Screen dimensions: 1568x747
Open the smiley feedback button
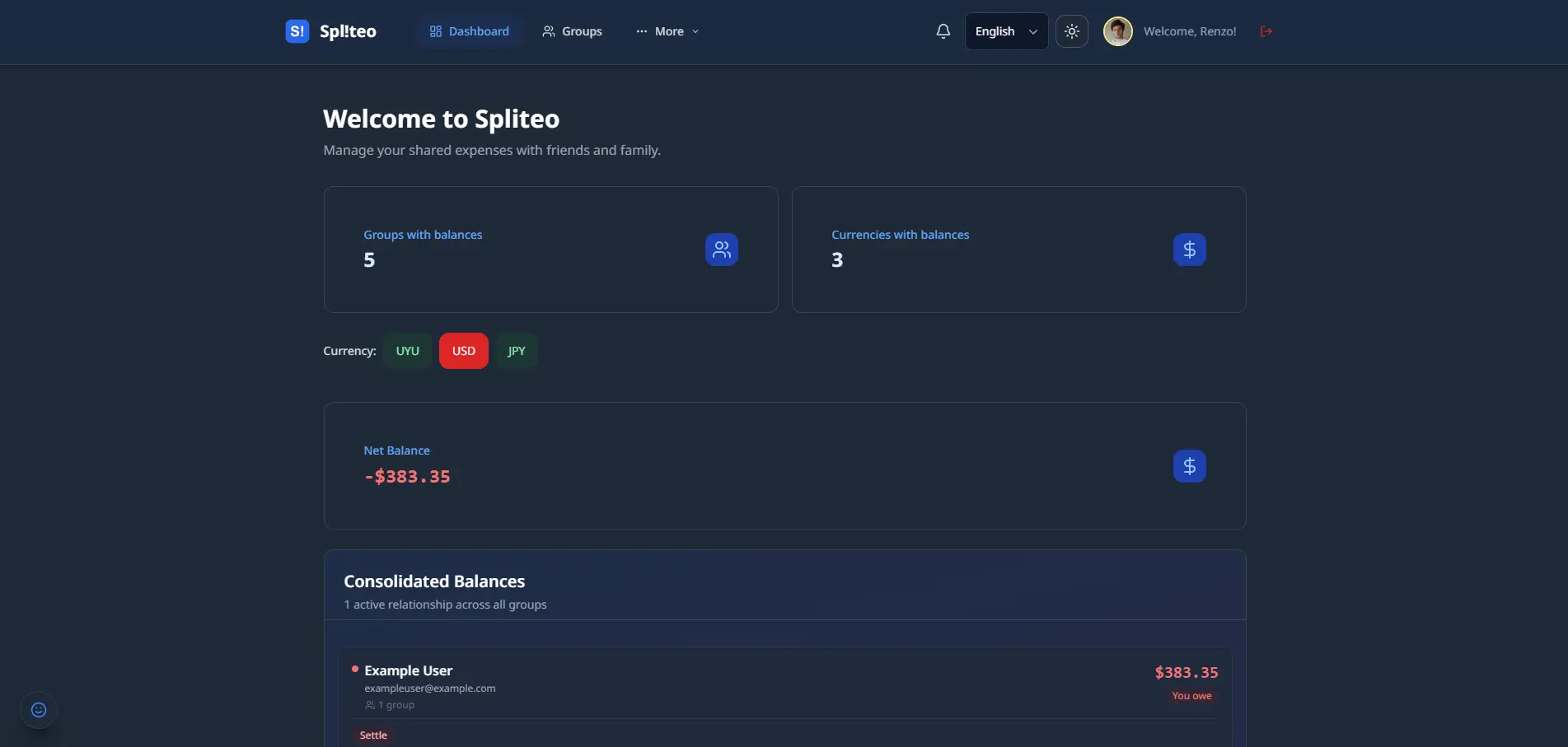[x=39, y=710]
